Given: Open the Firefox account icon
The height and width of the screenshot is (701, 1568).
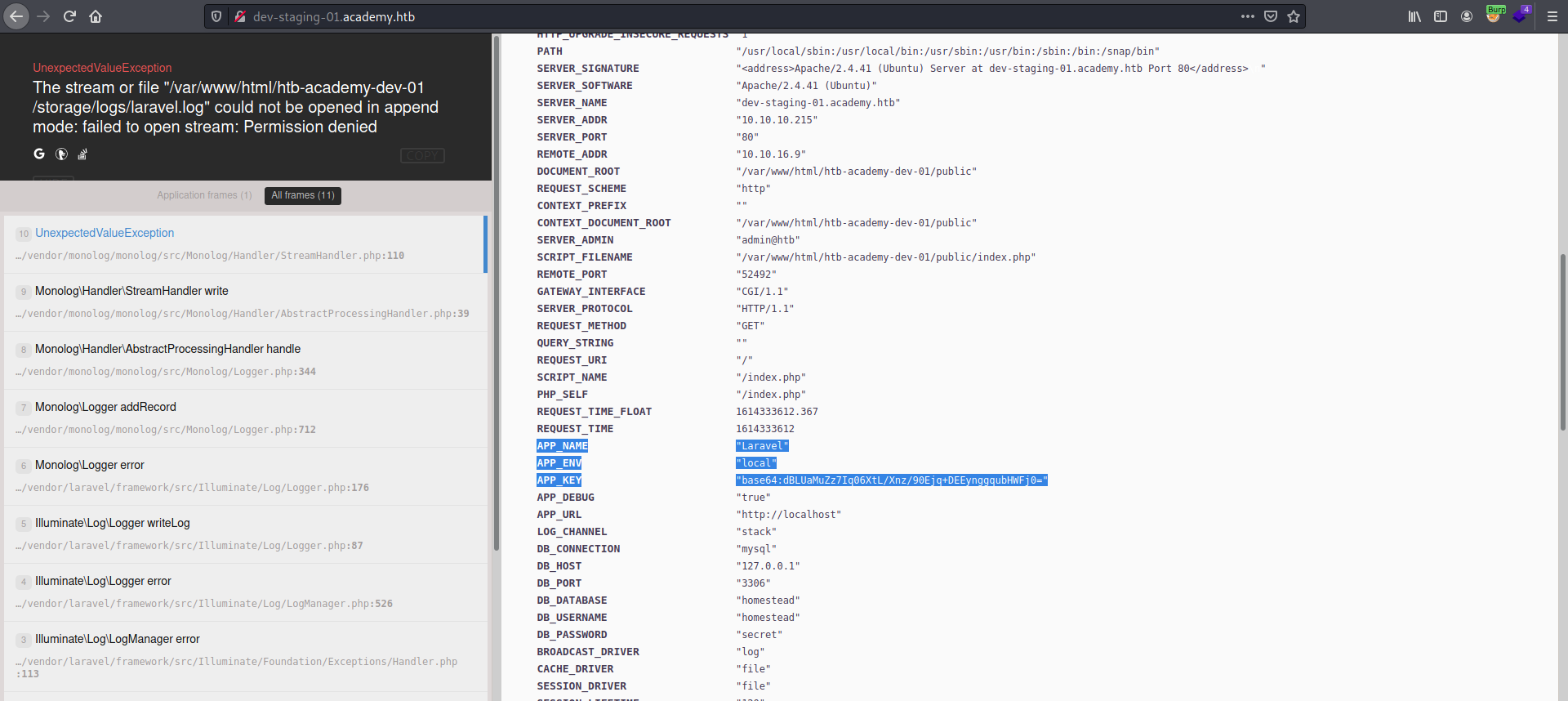Looking at the screenshot, I should [1467, 16].
